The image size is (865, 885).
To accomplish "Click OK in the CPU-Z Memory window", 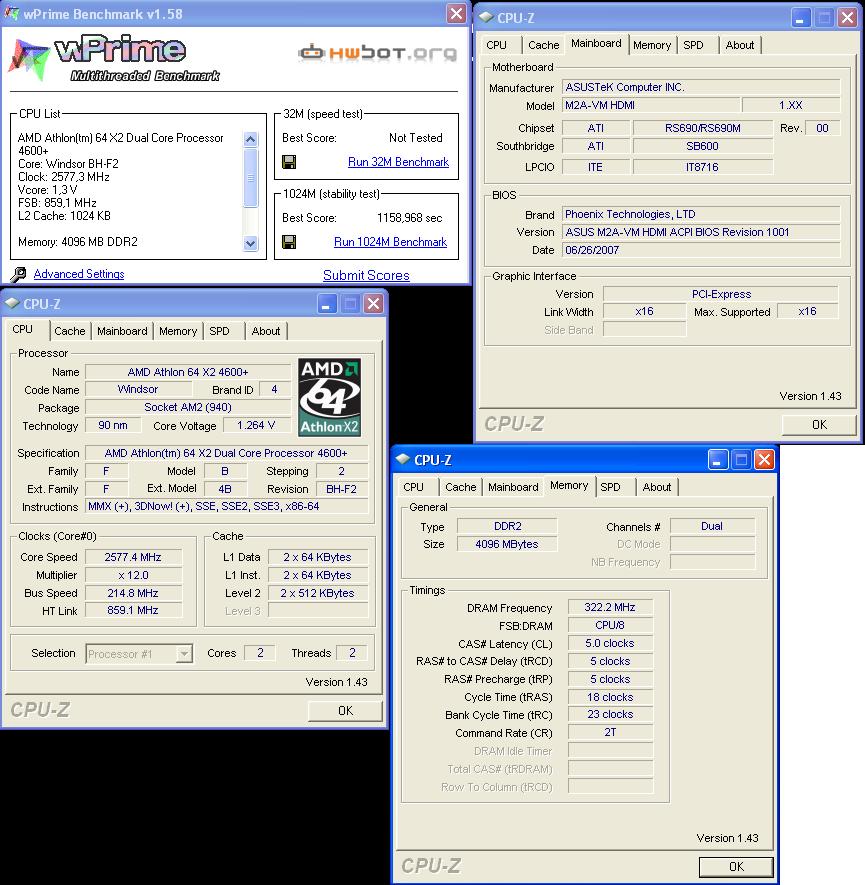I will coord(736,866).
